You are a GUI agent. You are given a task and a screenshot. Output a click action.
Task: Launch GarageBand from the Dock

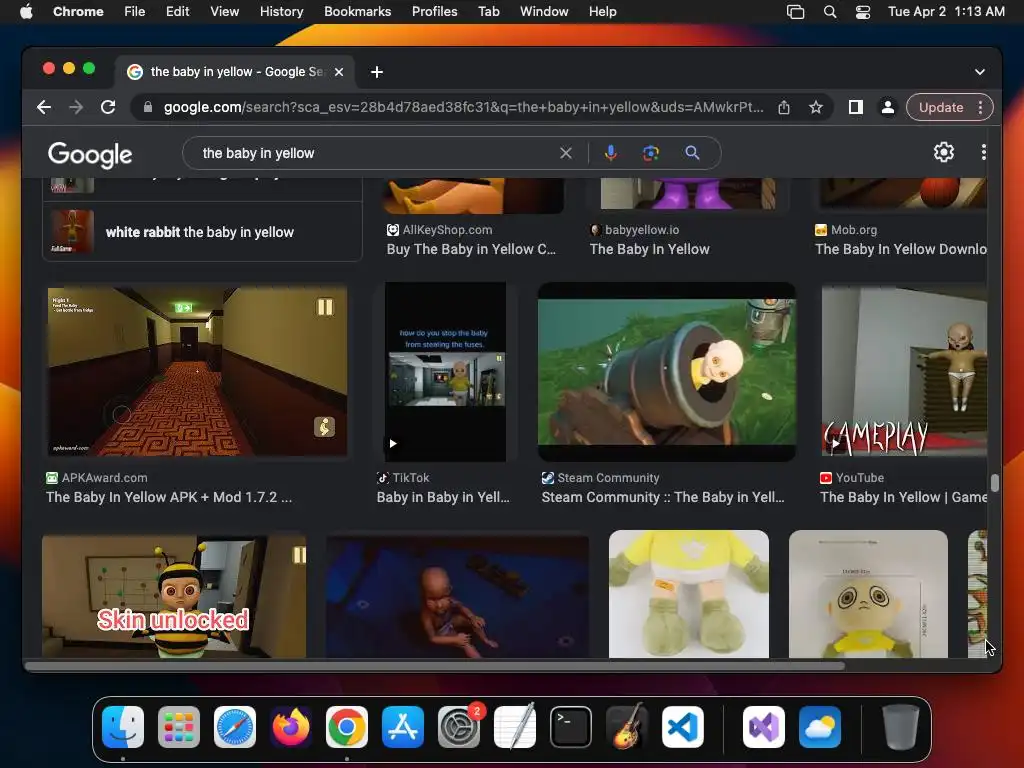coord(627,727)
